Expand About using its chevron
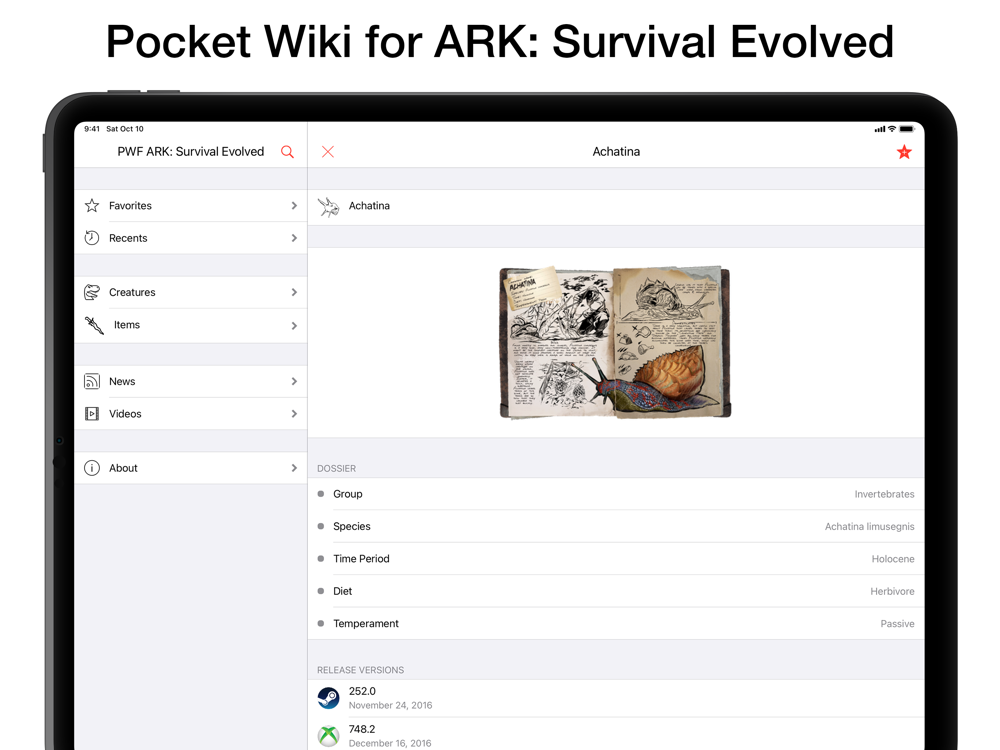Image resolution: width=1000 pixels, height=750 pixels. [294, 468]
